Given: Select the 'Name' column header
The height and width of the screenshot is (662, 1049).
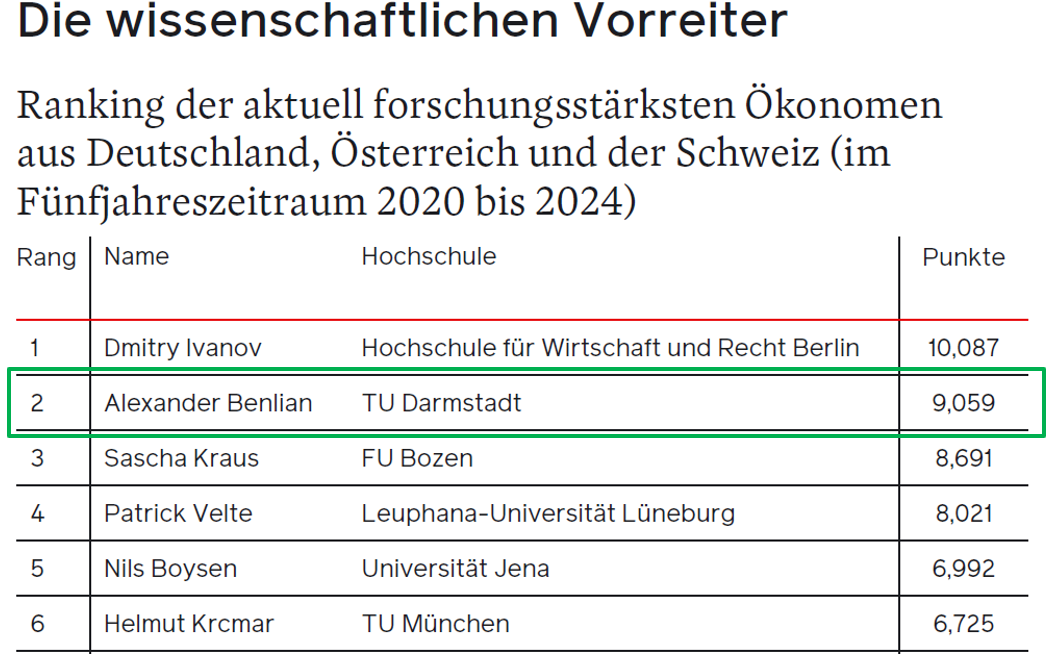Looking at the screenshot, I should pyautogui.click(x=136, y=257).
